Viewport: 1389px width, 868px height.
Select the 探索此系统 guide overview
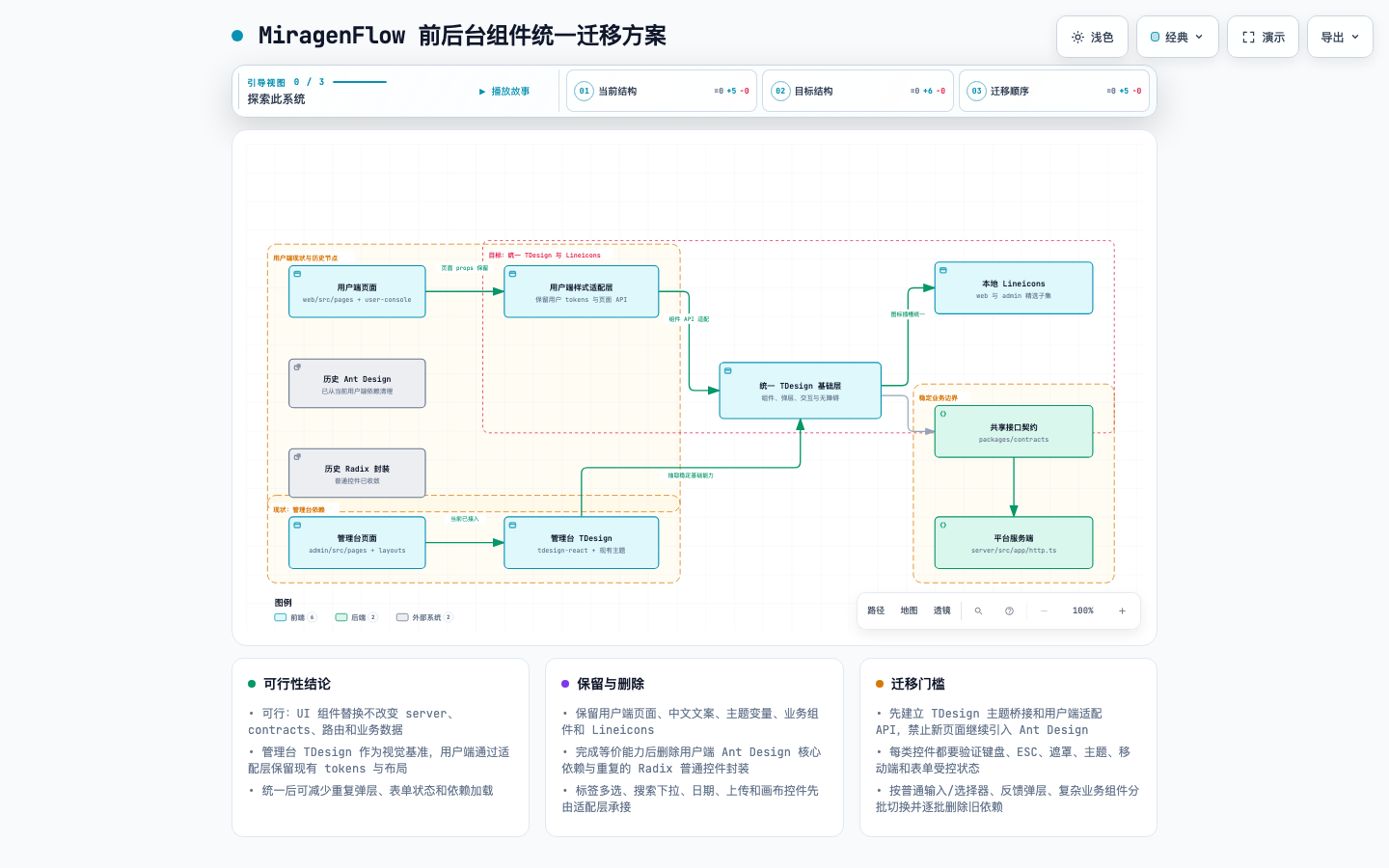tap(276, 99)
